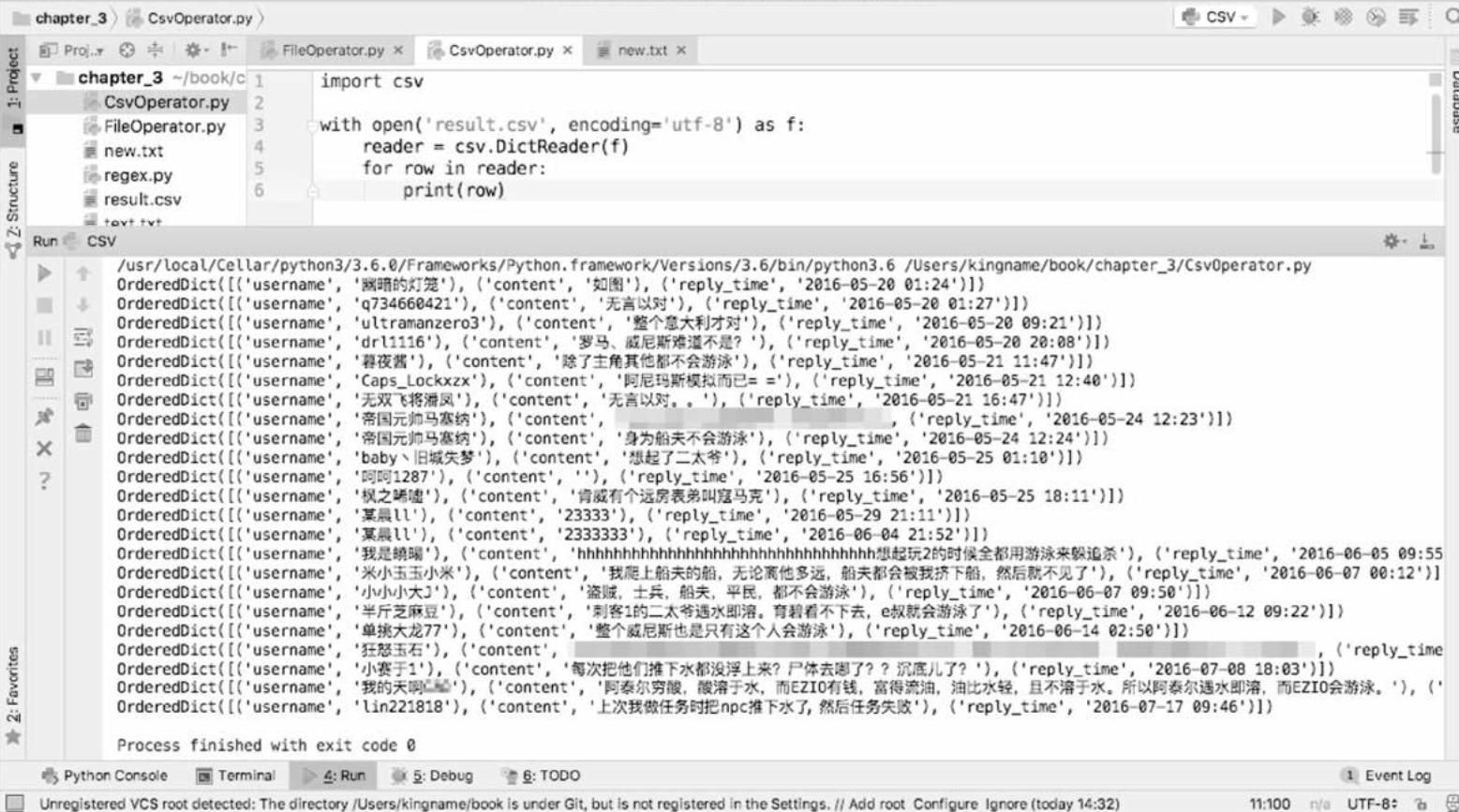Image resolution: width=1459 pixels, height=812 pixels.
Task: Open the search everywhere magnifier
Action: pos(1452,17)
